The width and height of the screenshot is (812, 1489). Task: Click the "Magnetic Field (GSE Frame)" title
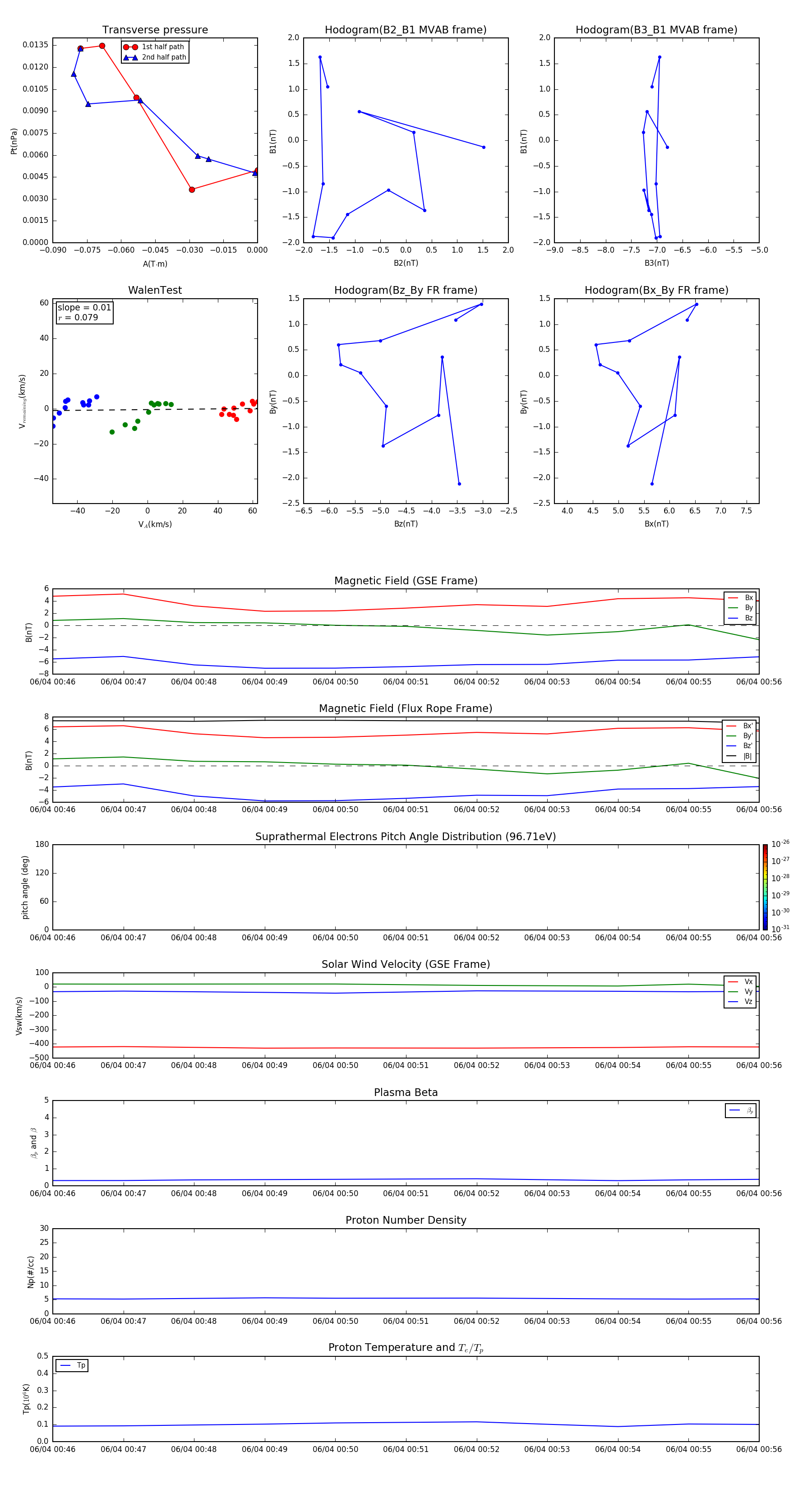(406, 581)
